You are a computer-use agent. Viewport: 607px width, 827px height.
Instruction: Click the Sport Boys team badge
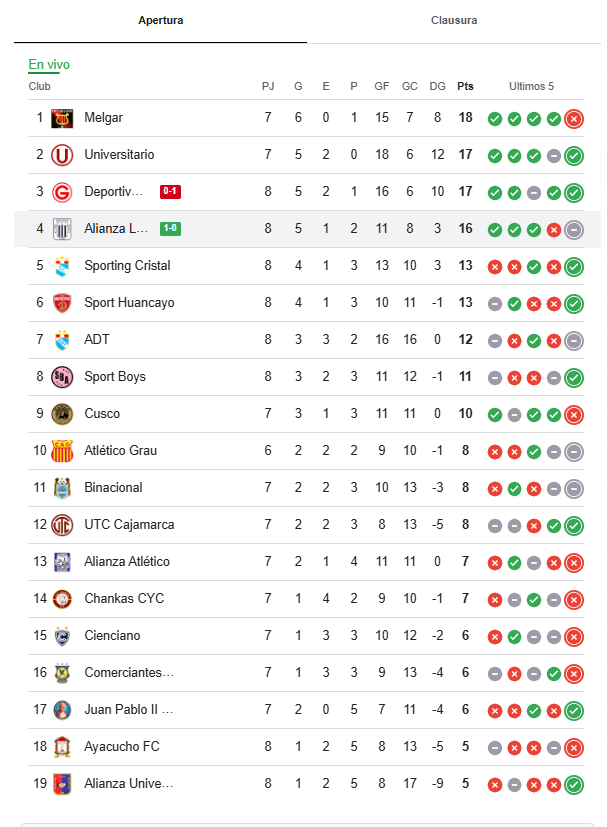[x=62, y=377]
